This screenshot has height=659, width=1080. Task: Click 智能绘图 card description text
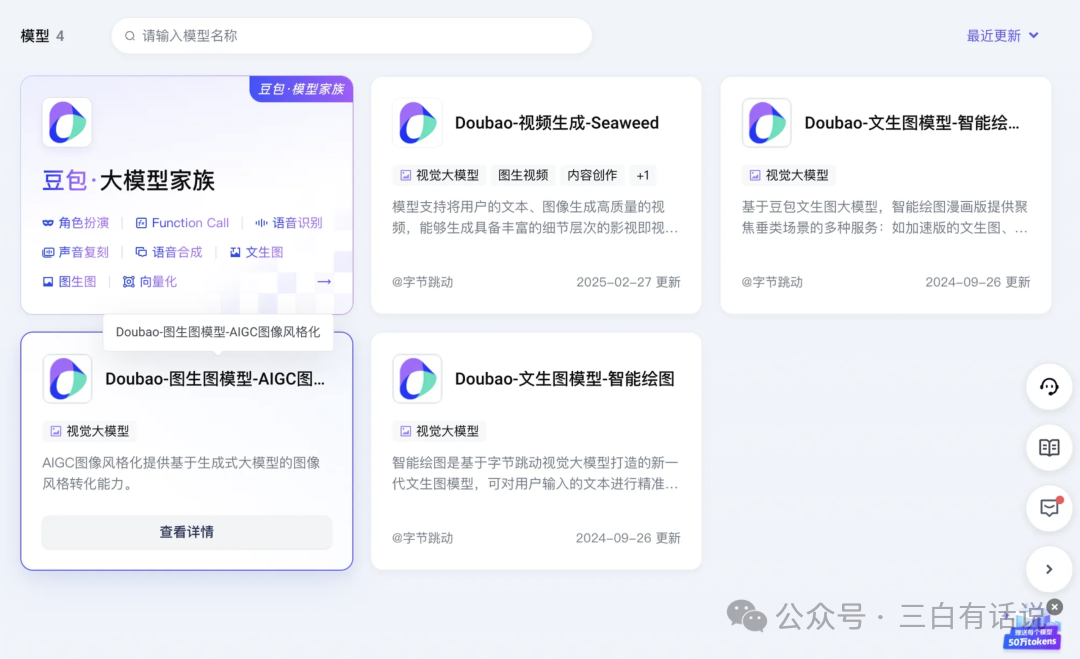coord(535,473)
